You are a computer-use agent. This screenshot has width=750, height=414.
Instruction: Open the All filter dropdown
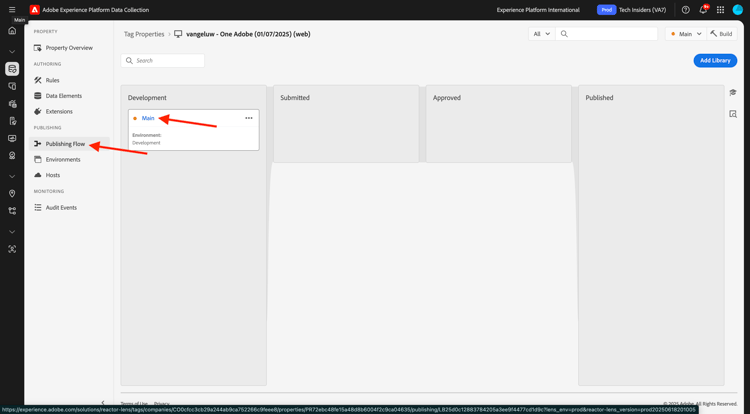[541, 34]
